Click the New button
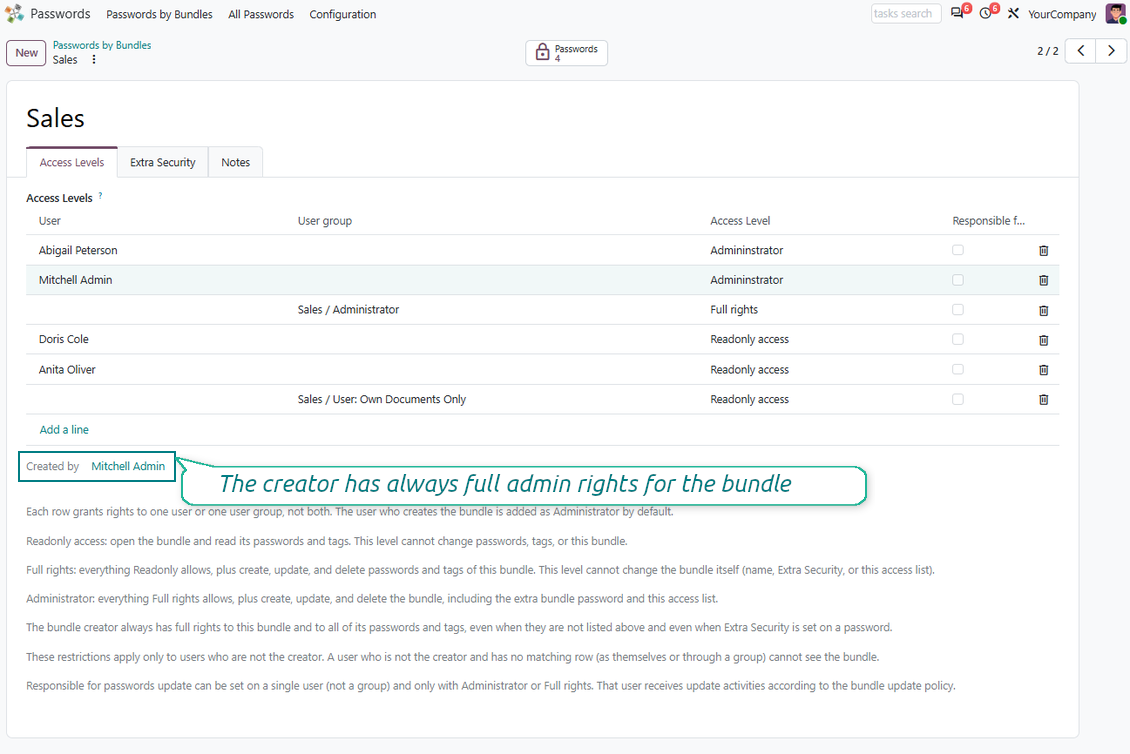Image resolution: width=1130 pixels, height=754 pixels. 27,53
